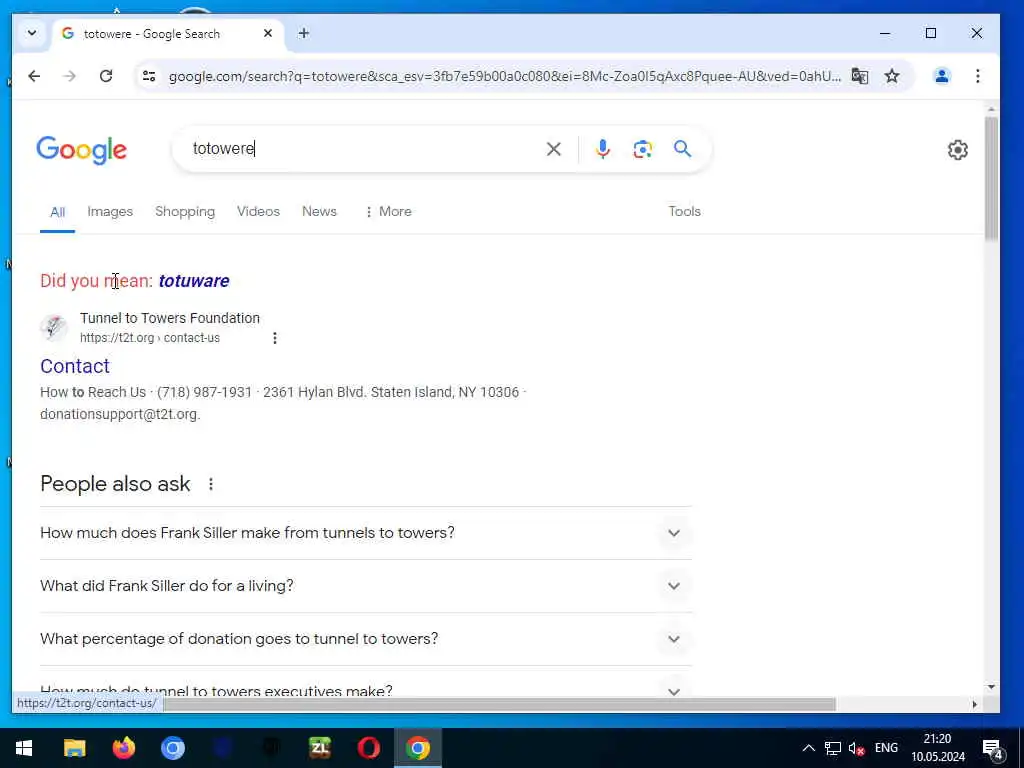Open network status tray icon

tap(833, 748)
